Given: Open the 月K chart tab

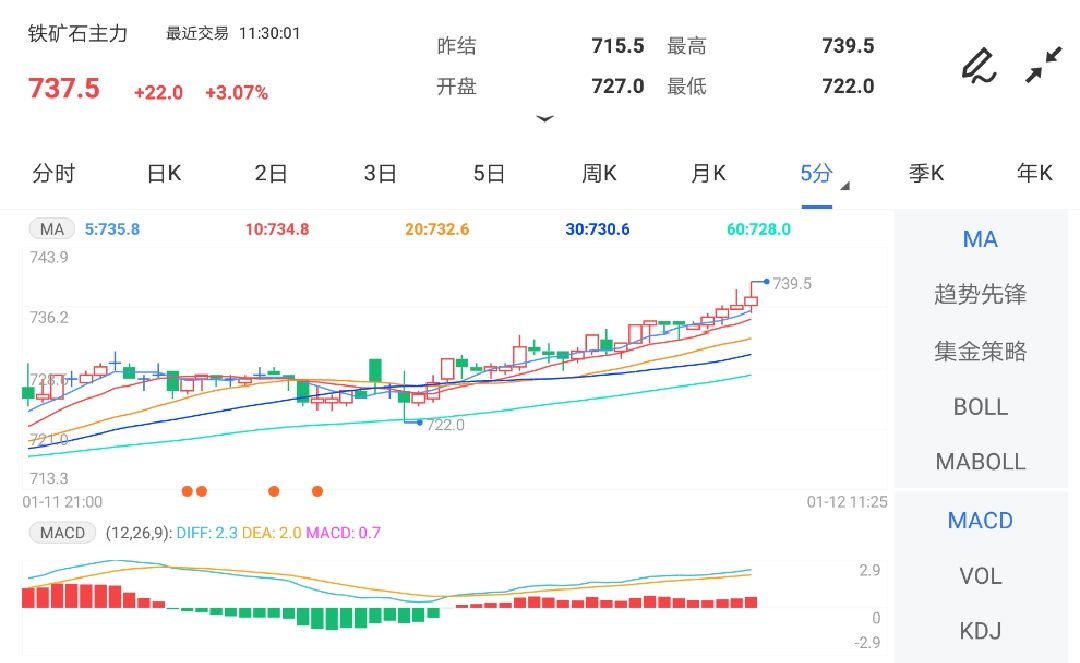Looking at the screenshot, I should (x=709, y=173).
